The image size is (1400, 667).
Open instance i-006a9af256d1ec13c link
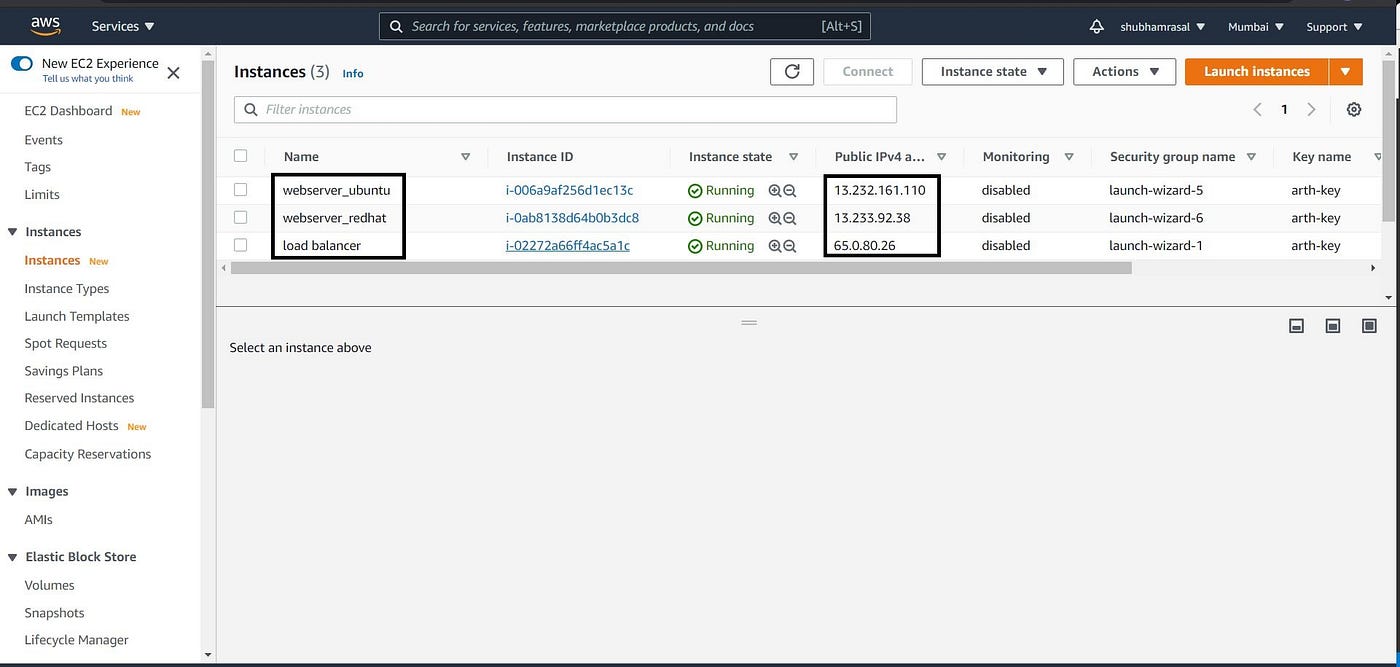(x=569, y=190)
